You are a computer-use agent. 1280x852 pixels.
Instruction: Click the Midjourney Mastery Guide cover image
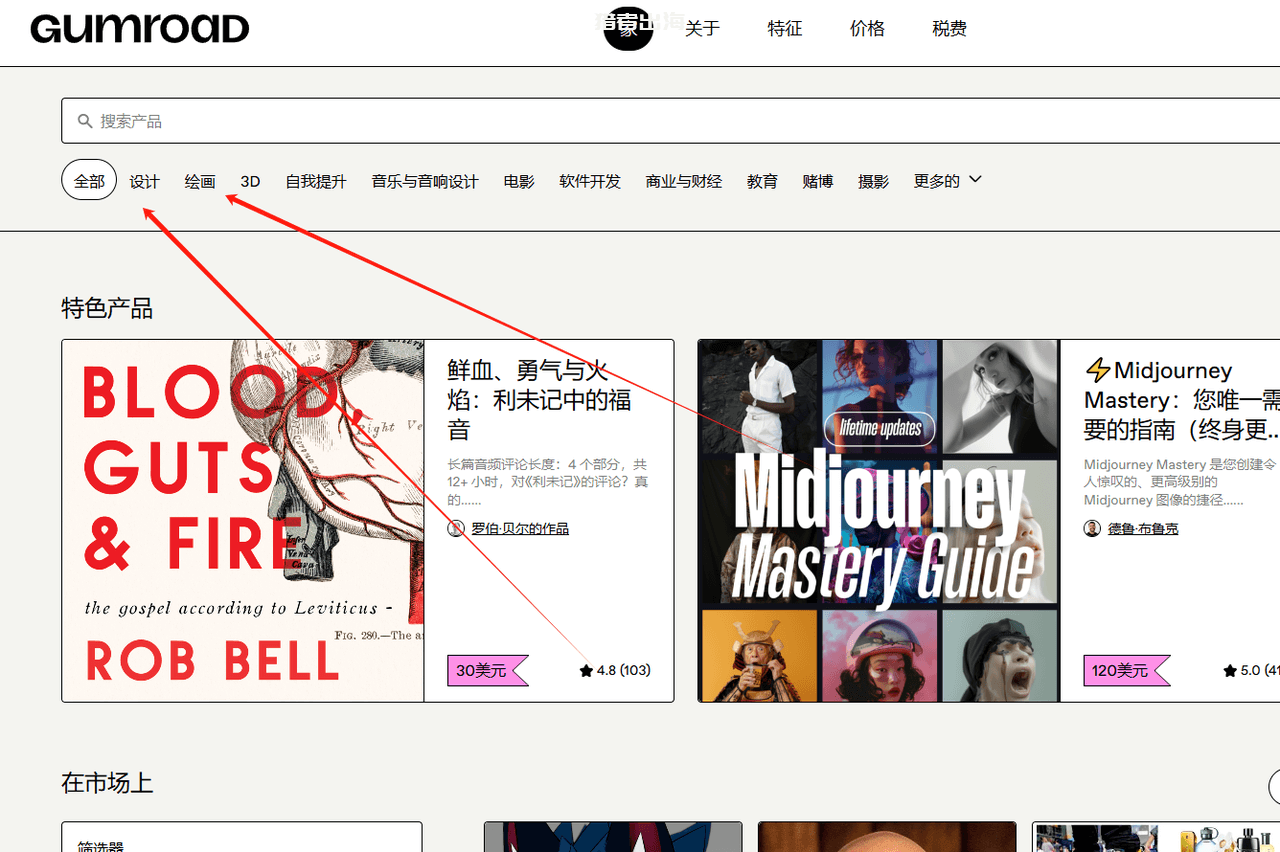(878, 521)
